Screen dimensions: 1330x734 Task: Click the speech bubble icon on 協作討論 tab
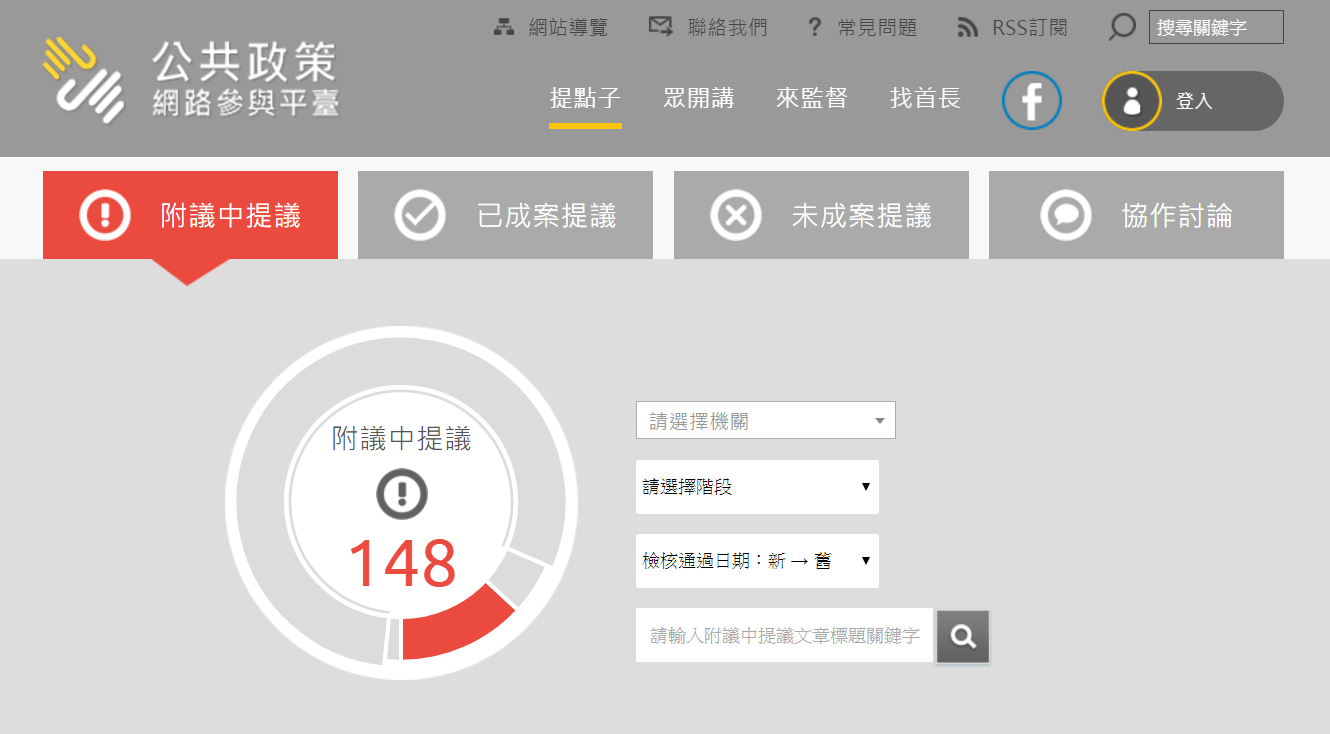pos(1066,215)
